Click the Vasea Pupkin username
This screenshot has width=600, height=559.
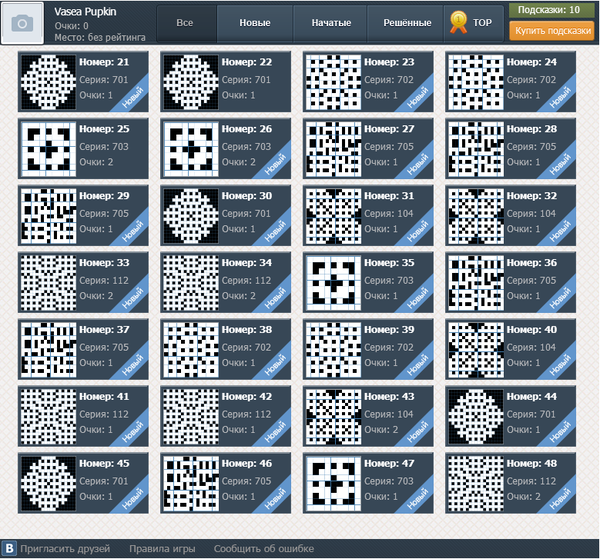coord(88,10)
